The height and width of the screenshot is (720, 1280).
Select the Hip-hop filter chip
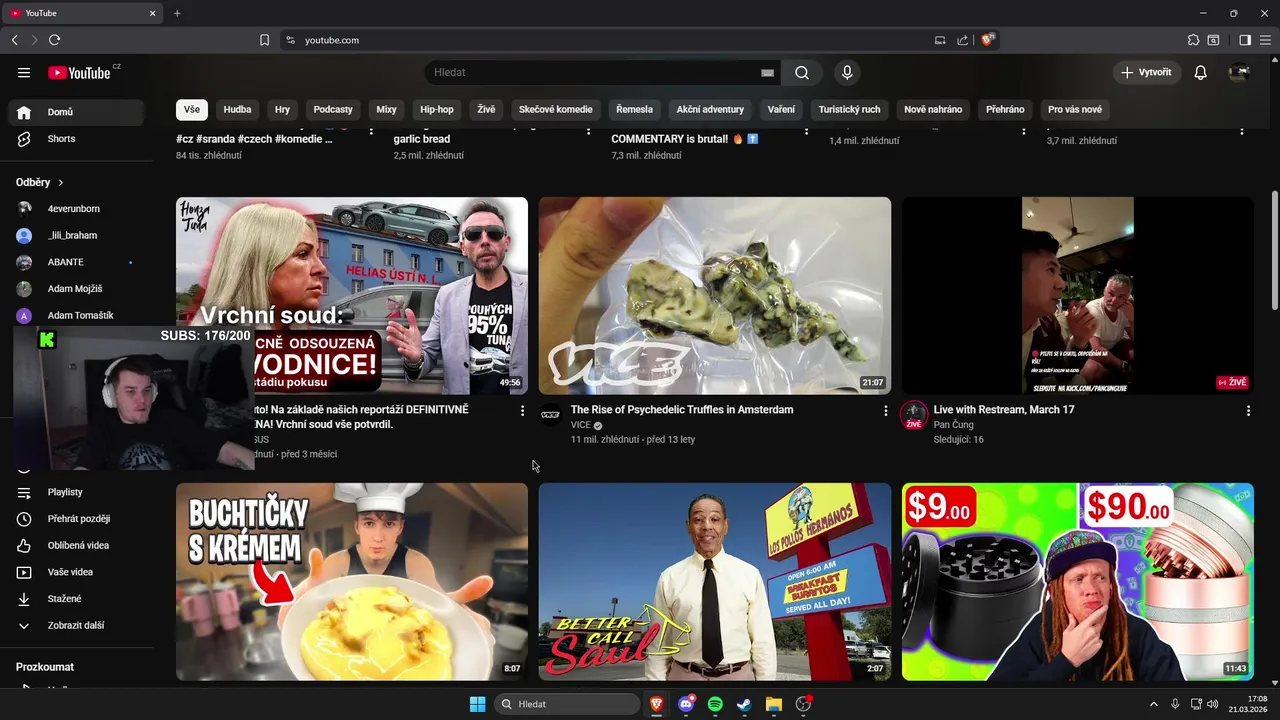pyautogui.click(x=437, y=110)
